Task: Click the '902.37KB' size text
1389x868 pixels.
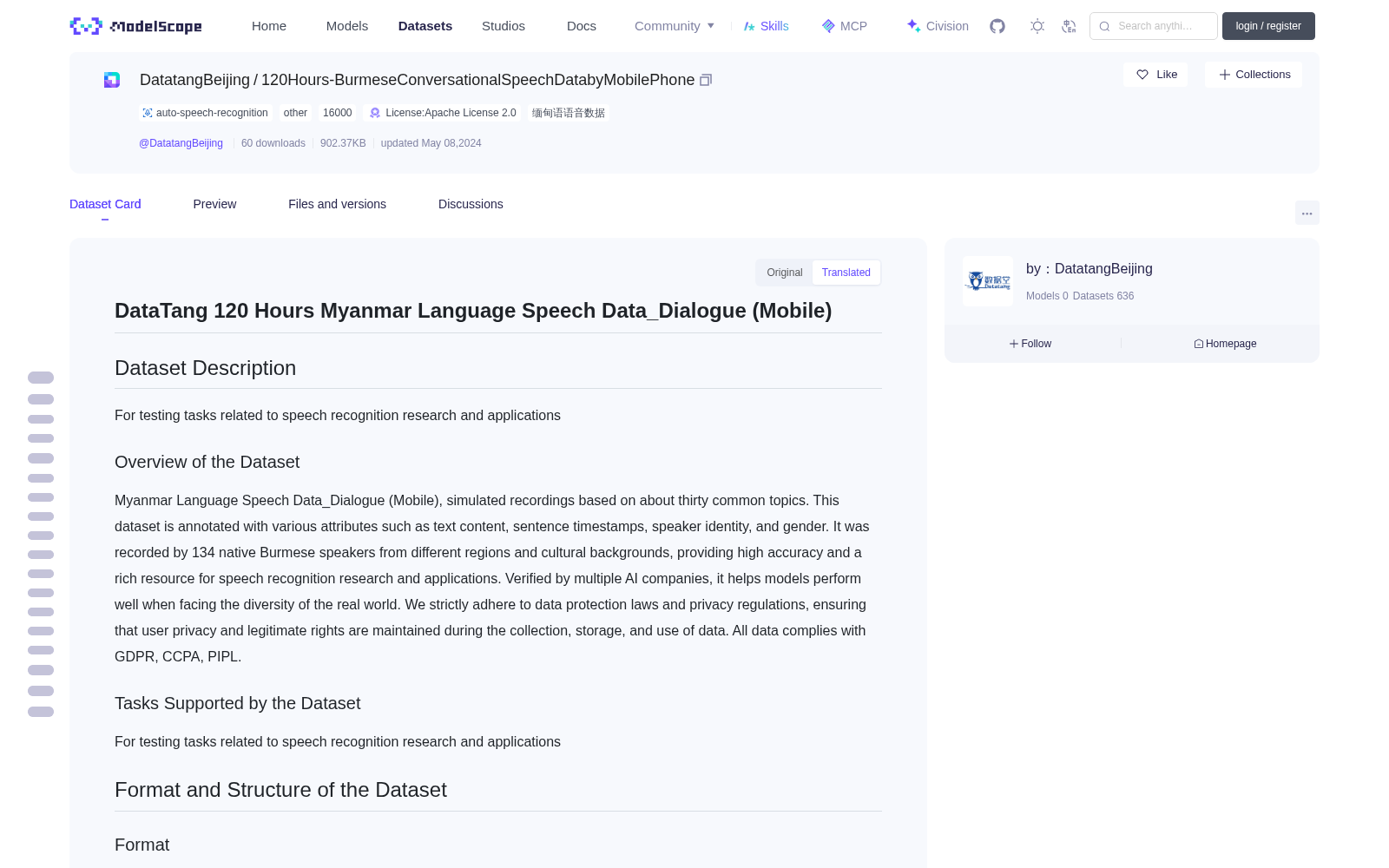Action: [343, 143]
